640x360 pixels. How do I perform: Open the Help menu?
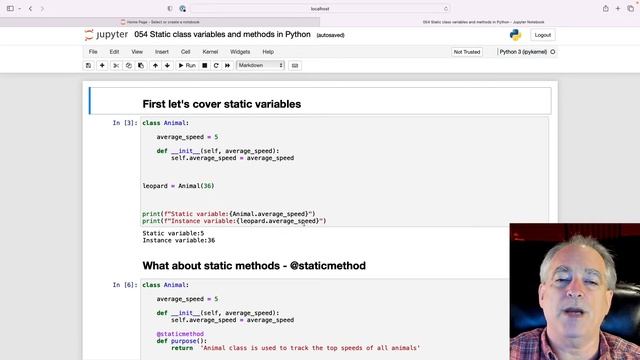(268, 52)
